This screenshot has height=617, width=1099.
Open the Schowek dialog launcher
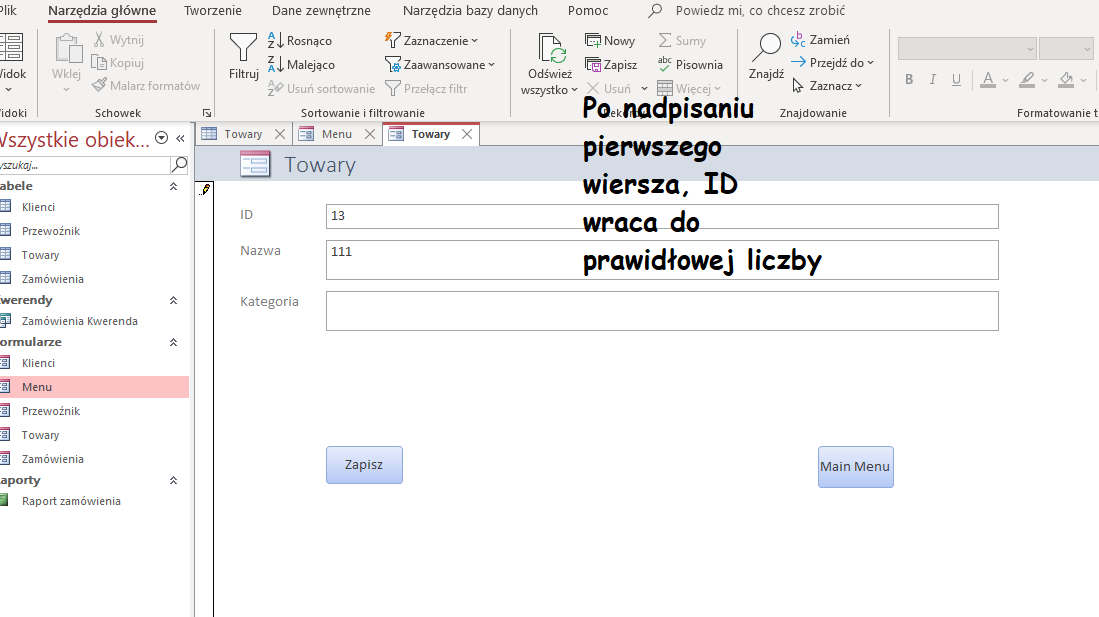pyautogui.click(x=207, y=113)
